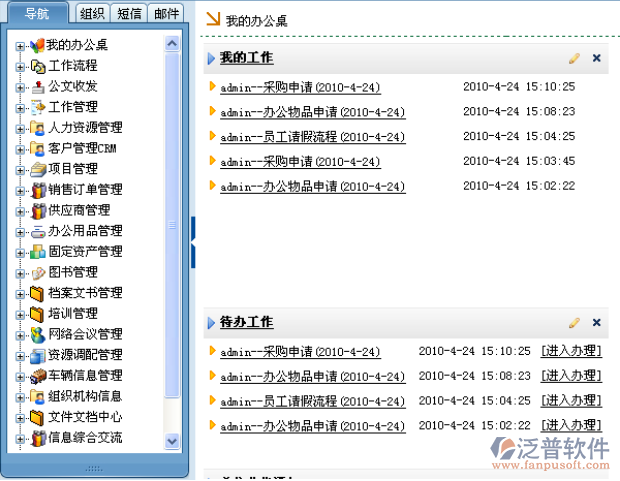Switch to the 组织 tab

point(94,13)
